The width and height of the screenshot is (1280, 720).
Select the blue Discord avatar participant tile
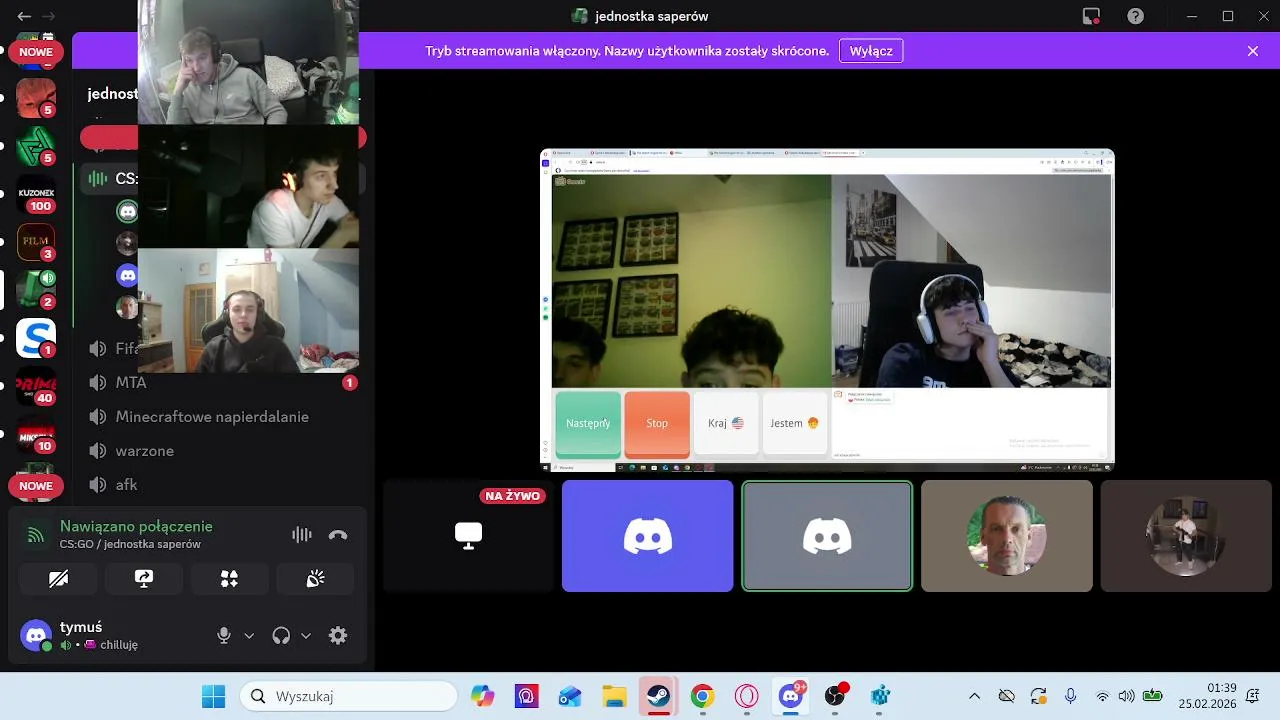click(647, 536)
